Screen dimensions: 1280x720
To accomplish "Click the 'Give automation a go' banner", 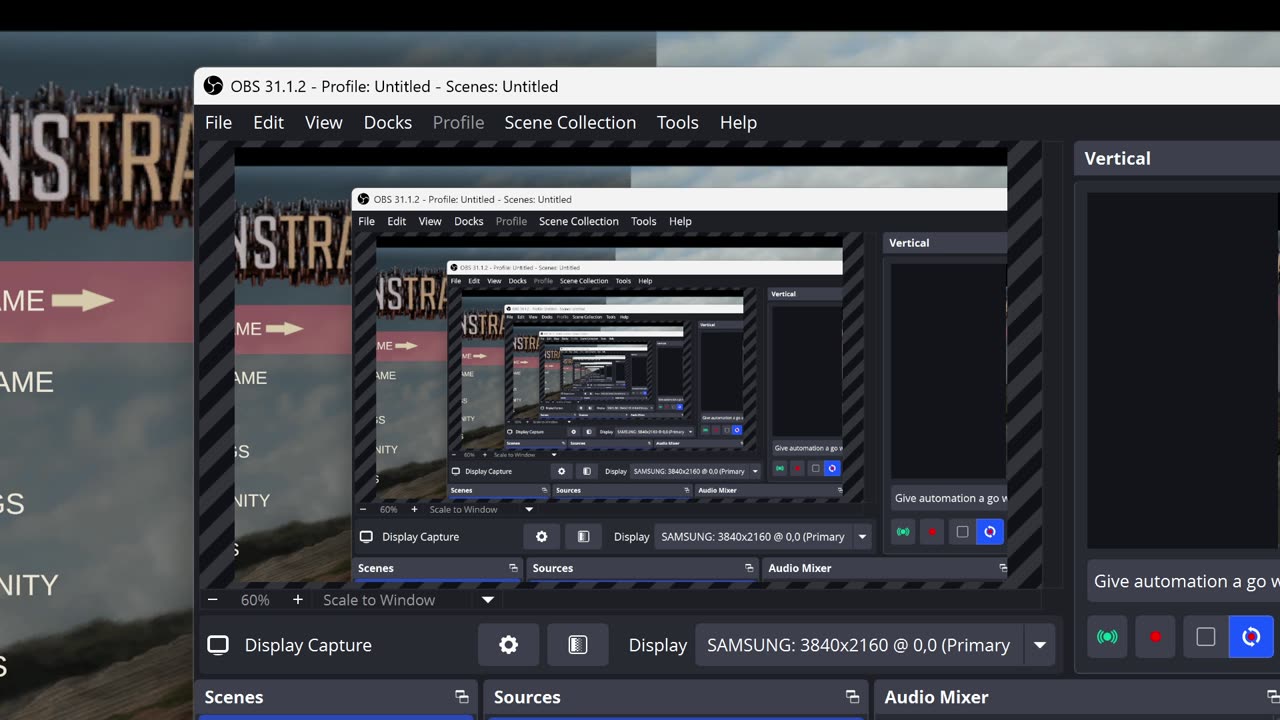I will (x=1183, y=581).
